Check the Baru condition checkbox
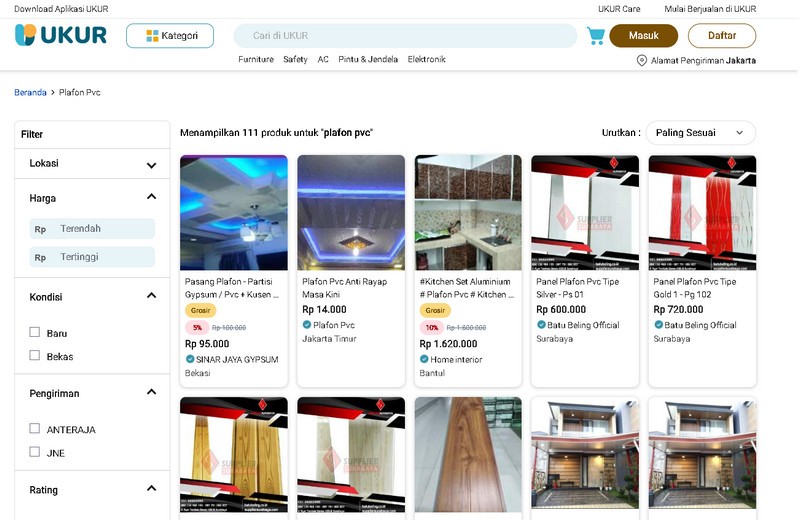This screenshot has width=800, height=520. point(35,332)
